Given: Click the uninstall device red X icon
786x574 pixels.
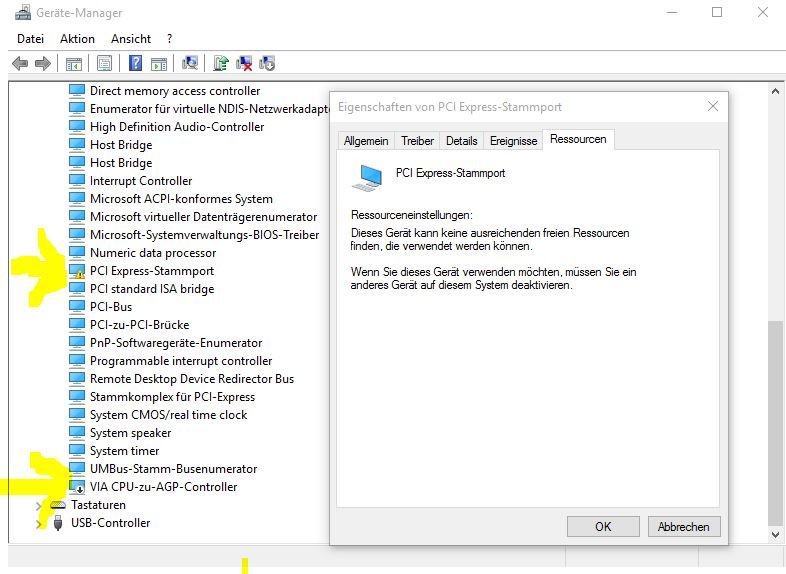Looking at the screenshot, I should pos(244,63).
